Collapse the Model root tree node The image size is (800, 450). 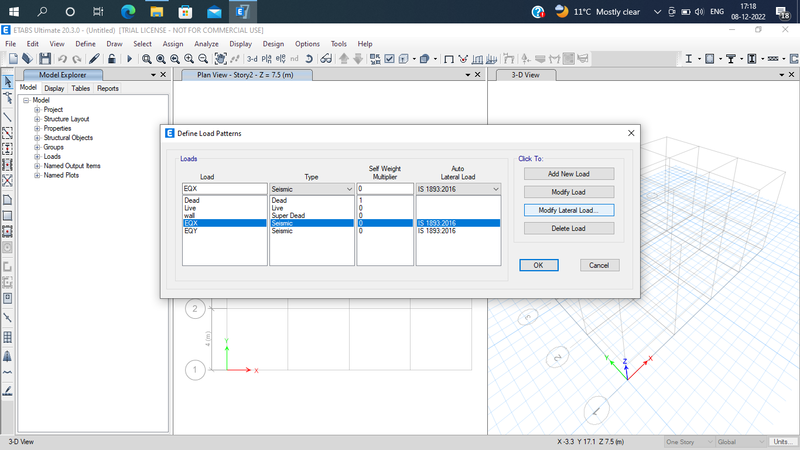(26, 101)
